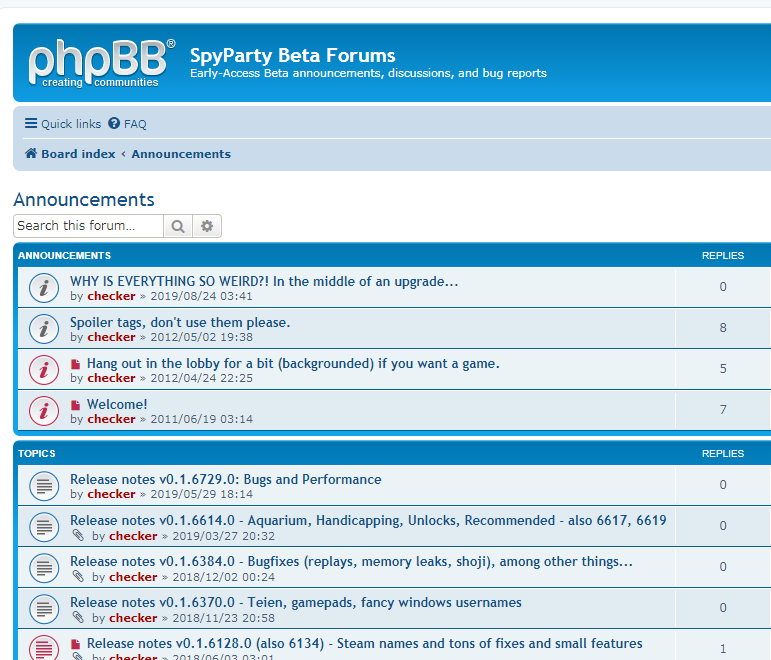The image size is (771, 660).
Task: Click the Announcements forum title heading
Action: click(x=84, y=200)
